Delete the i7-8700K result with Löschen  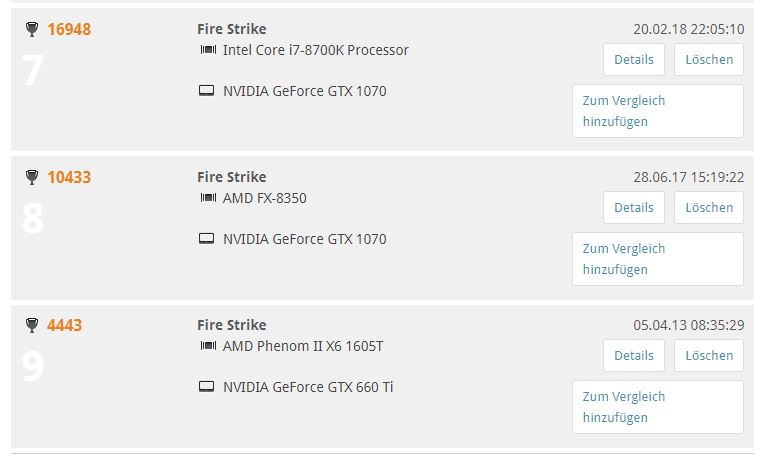coord(709,60)
